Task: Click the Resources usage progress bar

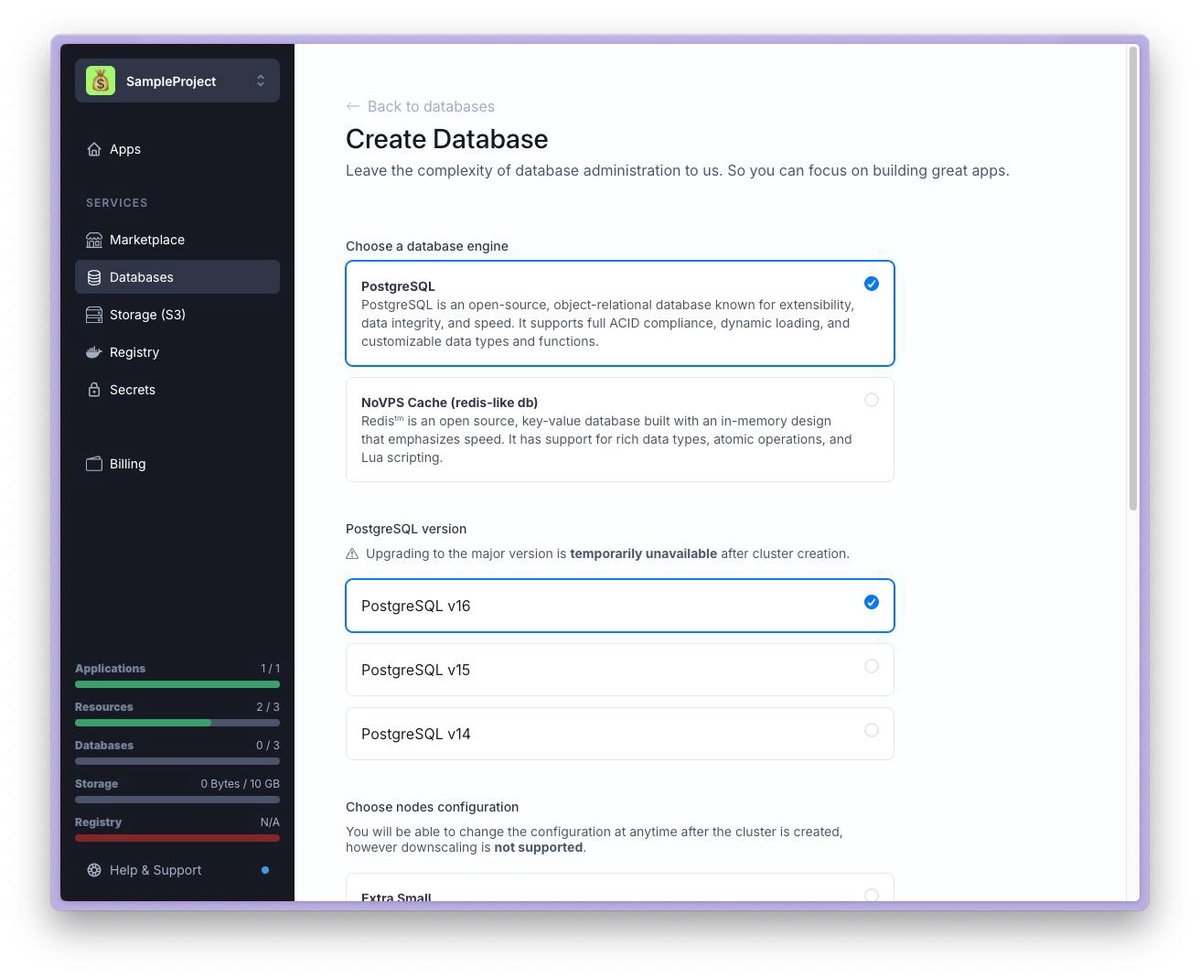Action: tap(177, 722)
